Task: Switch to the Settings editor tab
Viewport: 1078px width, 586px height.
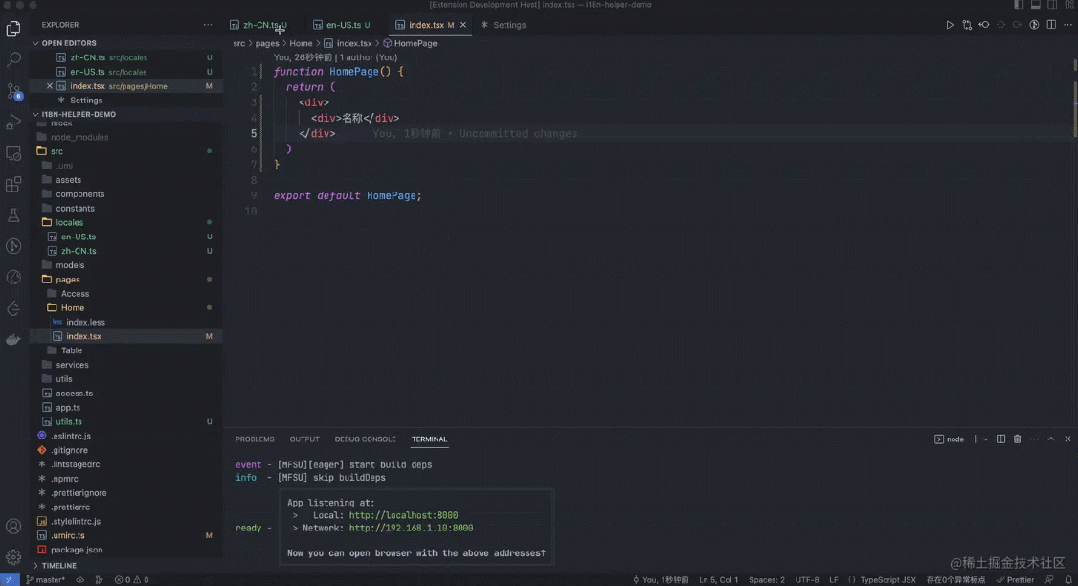Action: [x=503, y=25]
